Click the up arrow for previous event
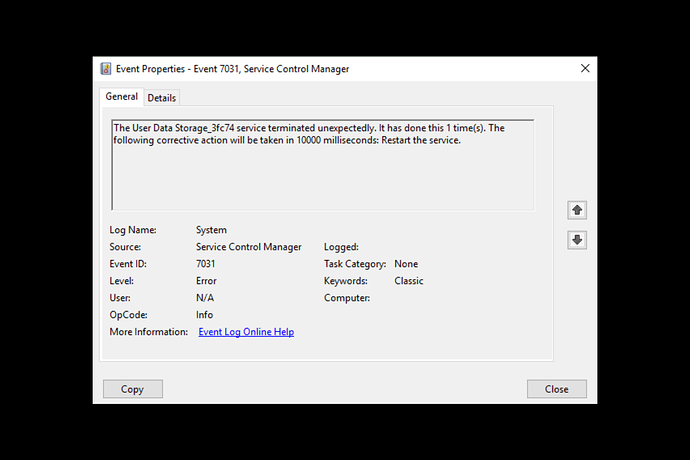This screenshot has width=690, height=460. [x=577, y=210]
